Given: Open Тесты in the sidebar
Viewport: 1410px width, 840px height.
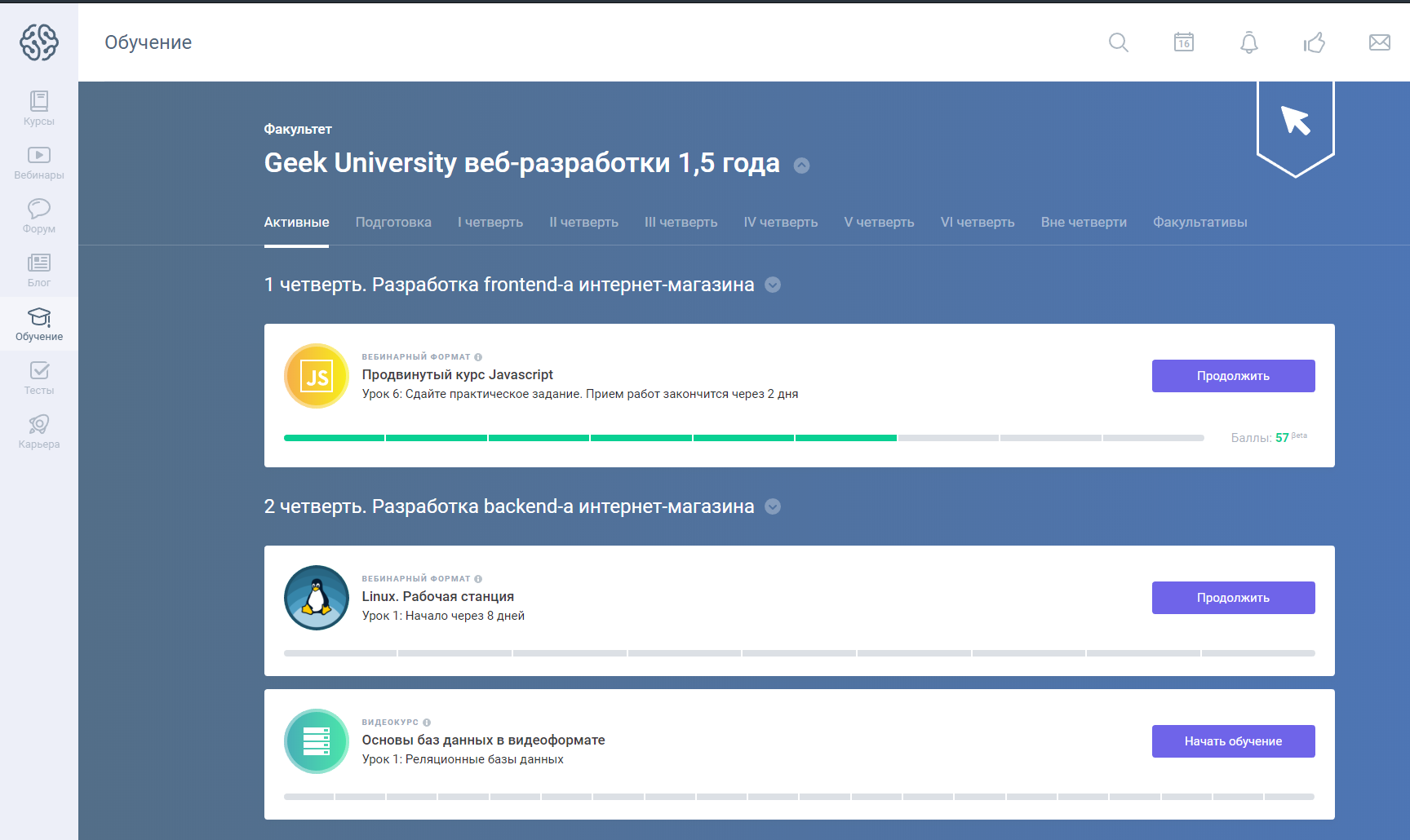Looking at the screenshot, I should (x=39, y=378).
